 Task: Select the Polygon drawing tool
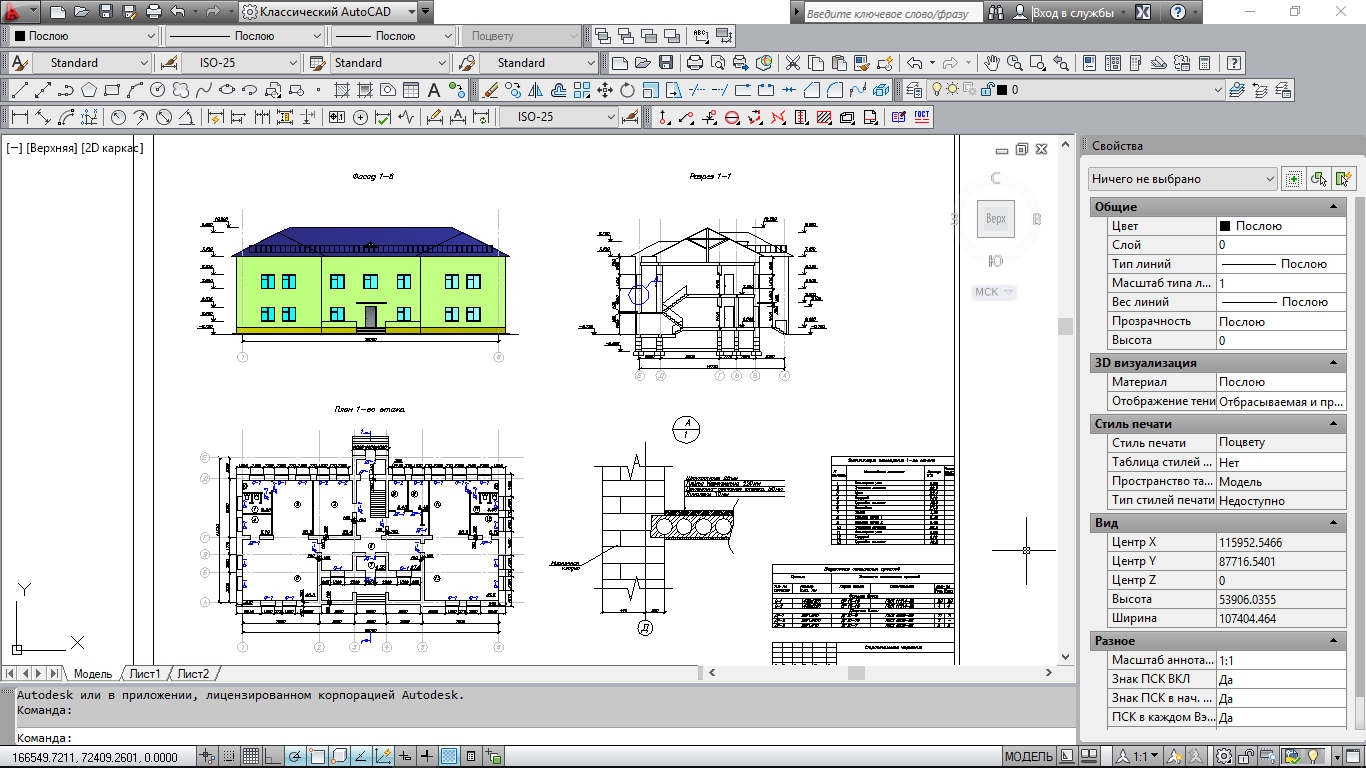coord(89,90)
